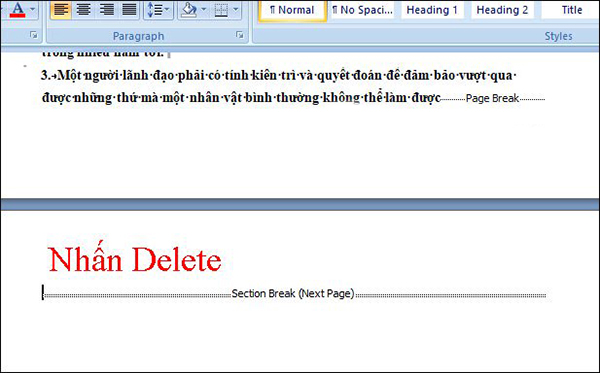Image resolution: width=600 pixels, height=373 pixels.
Task: Apply the Borders button
Action: click(x=221, y=9)
